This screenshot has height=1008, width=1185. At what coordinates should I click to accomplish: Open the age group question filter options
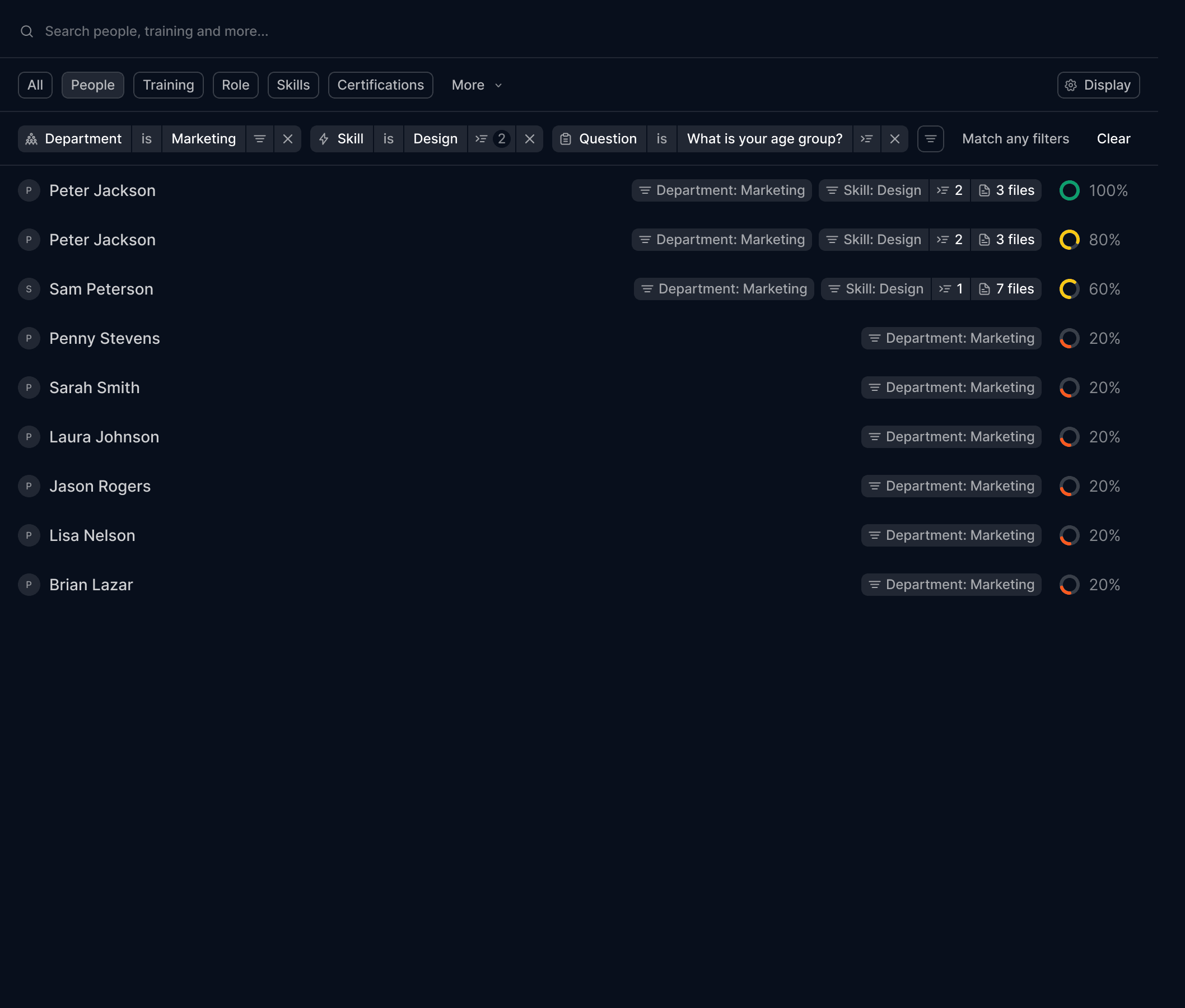coord(867,139)
